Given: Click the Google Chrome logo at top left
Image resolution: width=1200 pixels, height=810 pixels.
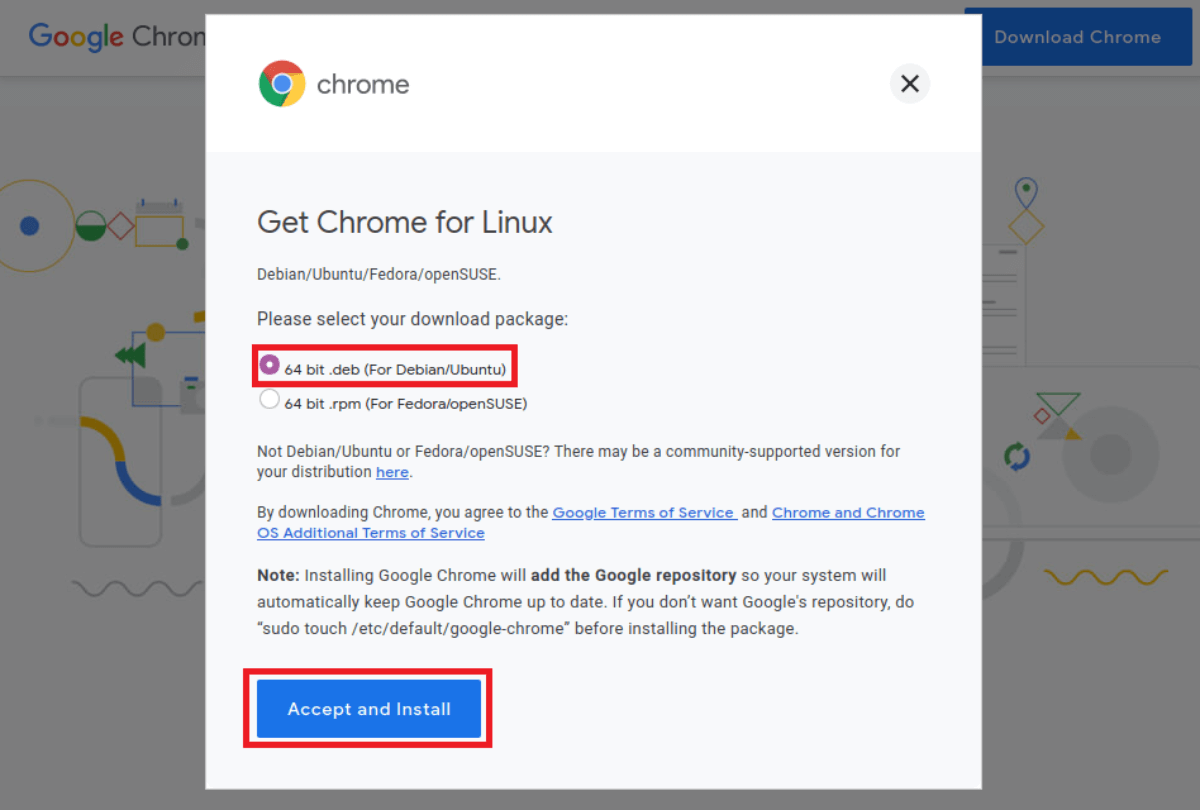Looking at the screenshot, I should (100, 37).
